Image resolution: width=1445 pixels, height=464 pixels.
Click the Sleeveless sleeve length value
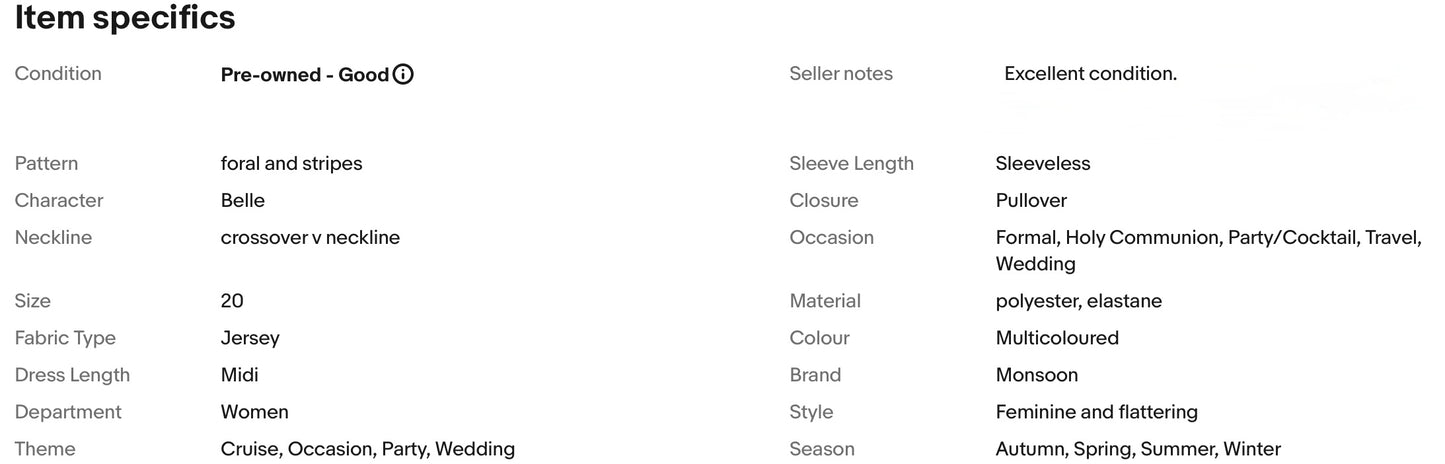click(x=1043, y=163)
